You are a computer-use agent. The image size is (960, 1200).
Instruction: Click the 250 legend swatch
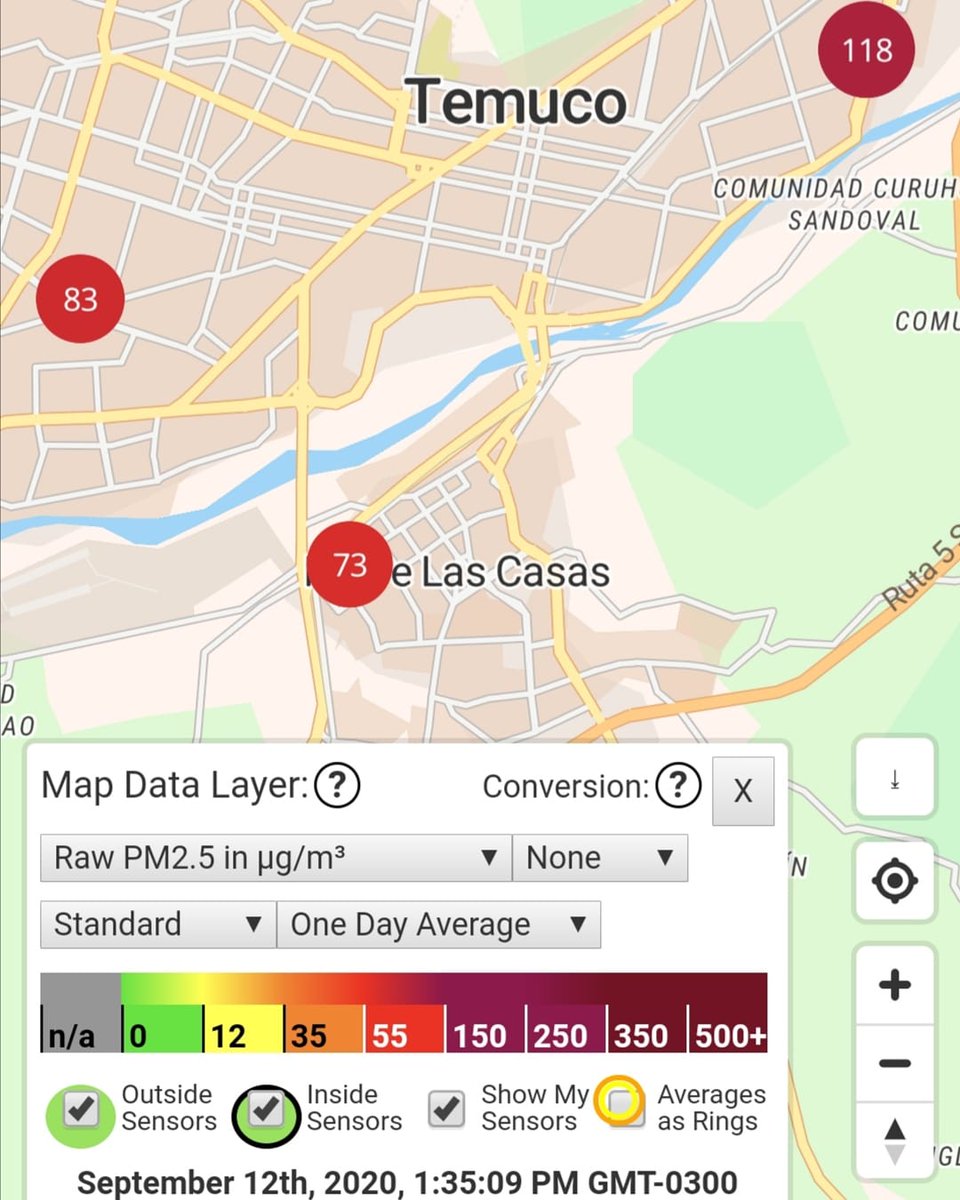pyautogui.click(x=567, y=1028)
